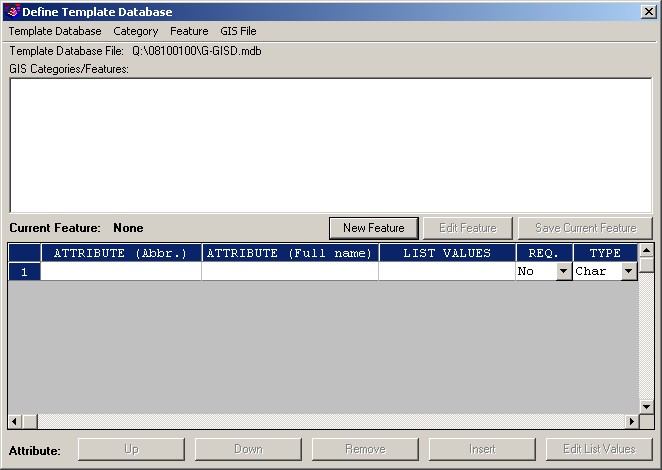
Task: Click the horizontal scrollbar right arrow
Action: tap(632, 421)
